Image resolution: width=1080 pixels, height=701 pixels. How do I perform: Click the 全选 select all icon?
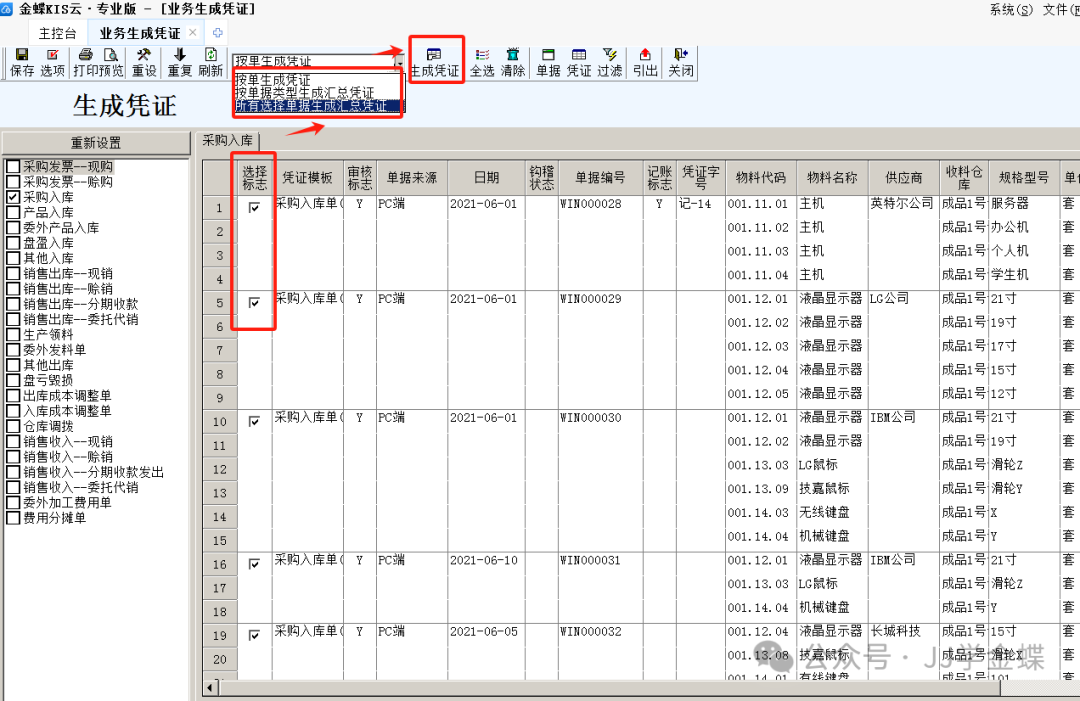(x=482, y=63)
